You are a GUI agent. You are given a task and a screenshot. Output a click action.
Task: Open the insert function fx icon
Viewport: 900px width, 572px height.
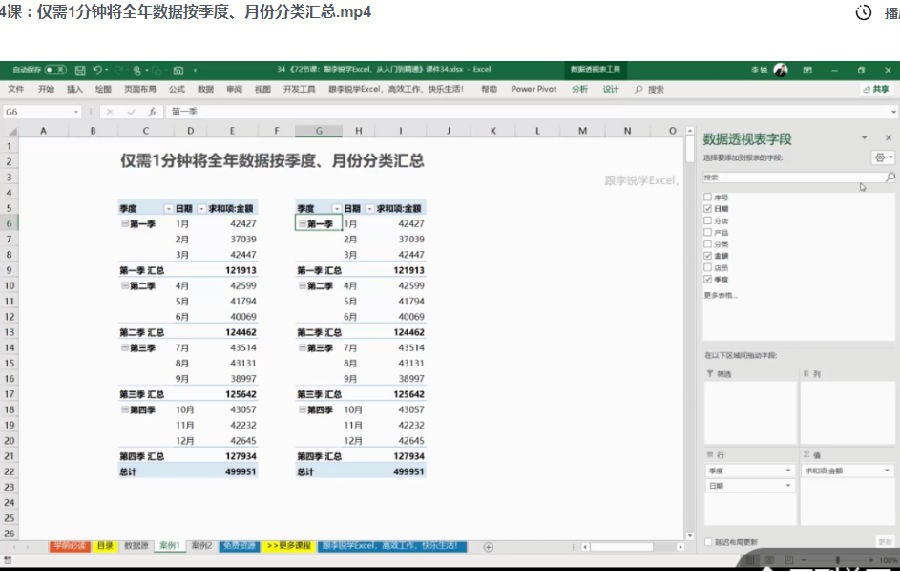tap(152, 112)
